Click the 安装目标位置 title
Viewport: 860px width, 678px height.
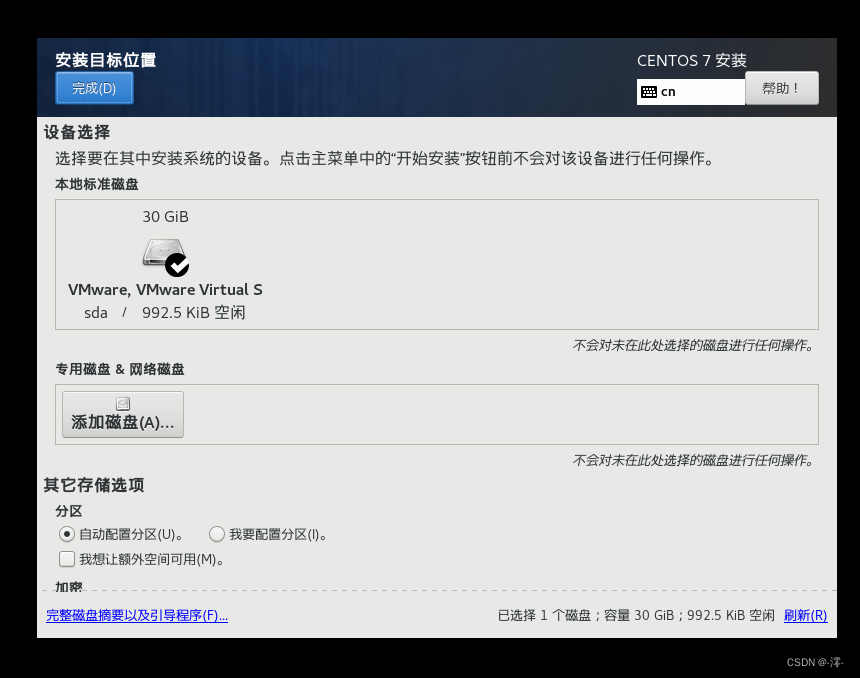click(106, 60)
